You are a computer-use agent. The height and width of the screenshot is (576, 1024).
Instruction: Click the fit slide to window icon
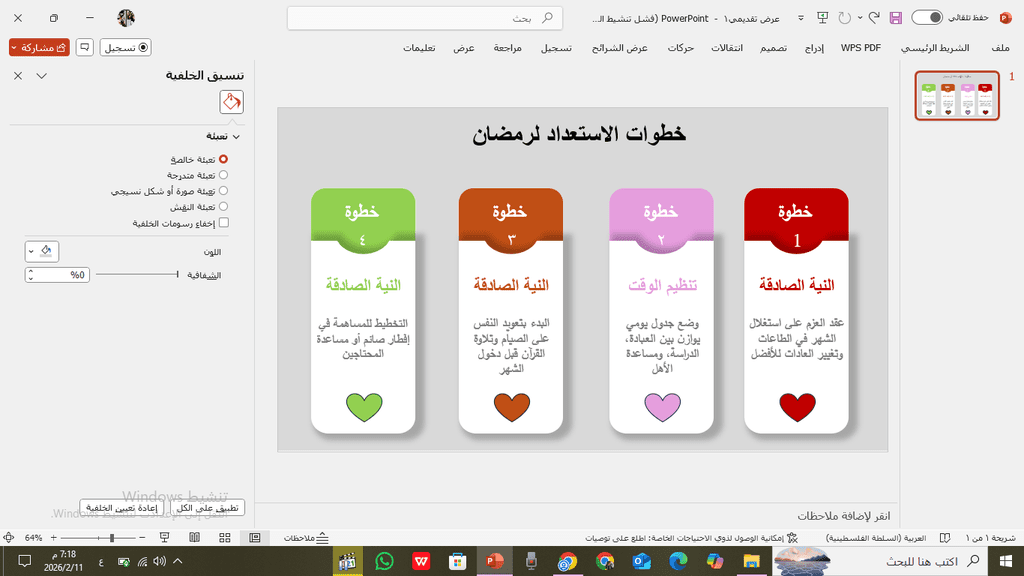pos(8,537)
